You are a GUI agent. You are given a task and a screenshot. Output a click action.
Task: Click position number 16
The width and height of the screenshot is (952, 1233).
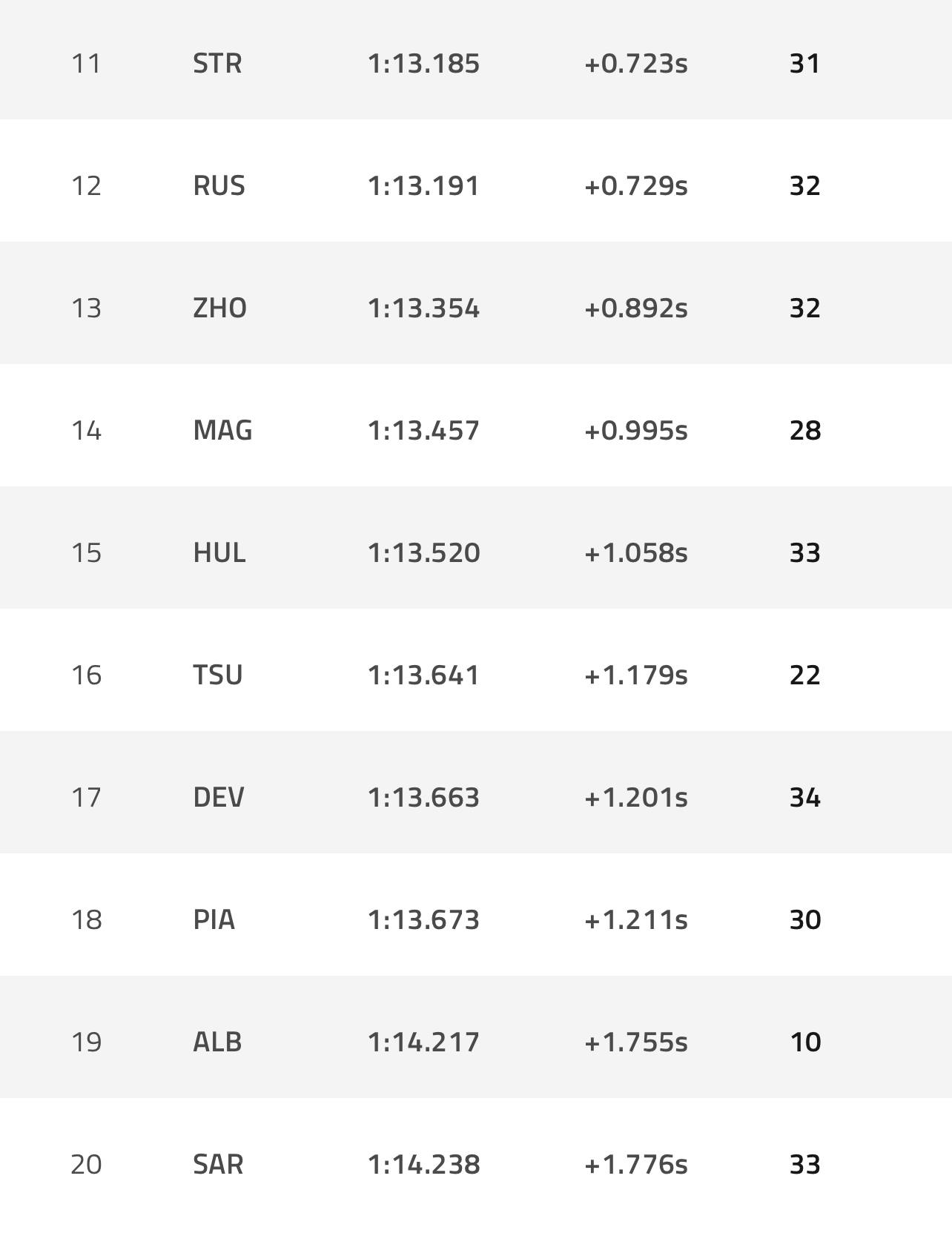tap(86, 675)
